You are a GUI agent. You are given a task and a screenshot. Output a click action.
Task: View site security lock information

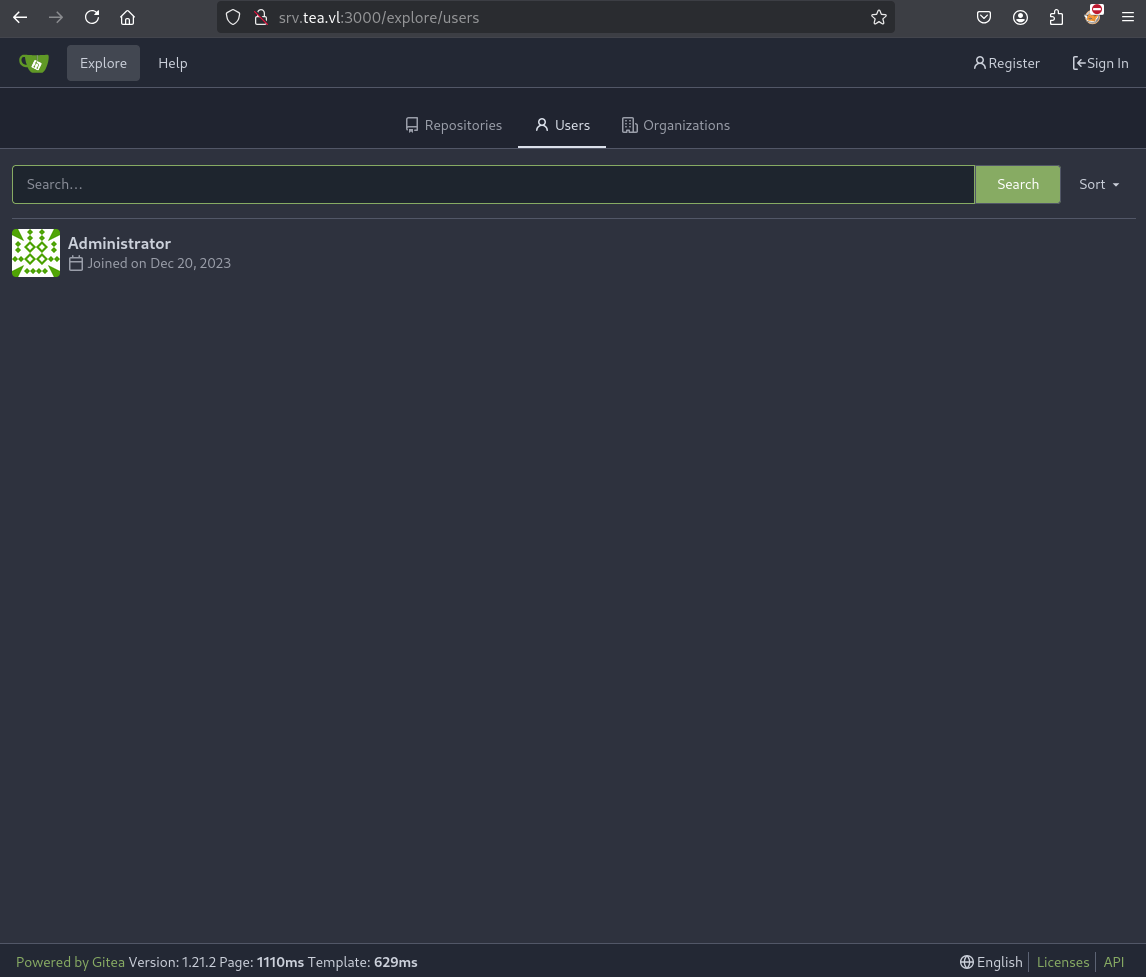tap(261, 18)
